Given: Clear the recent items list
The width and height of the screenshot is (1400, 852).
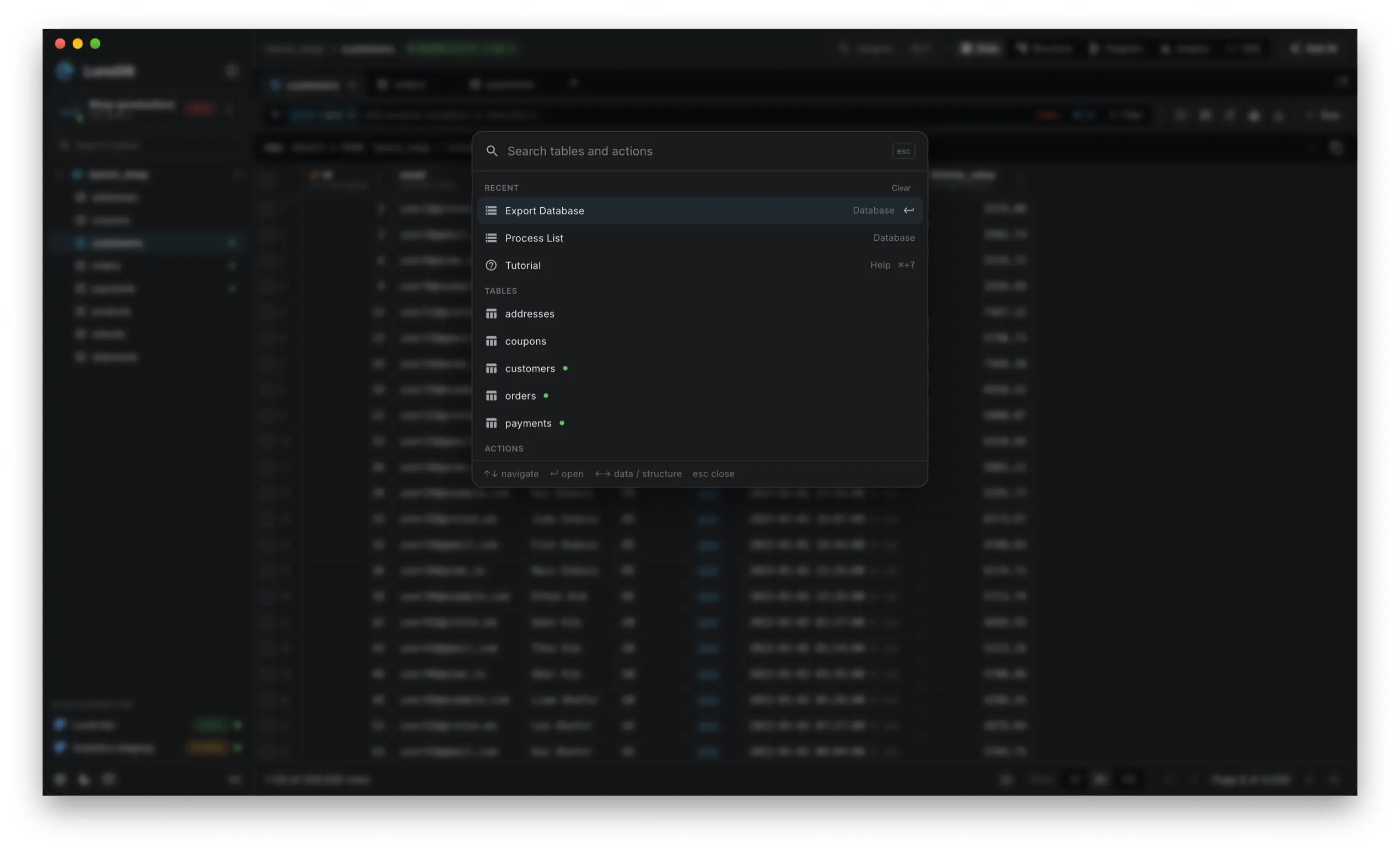Looking at the screenshot, I should 901,188.
